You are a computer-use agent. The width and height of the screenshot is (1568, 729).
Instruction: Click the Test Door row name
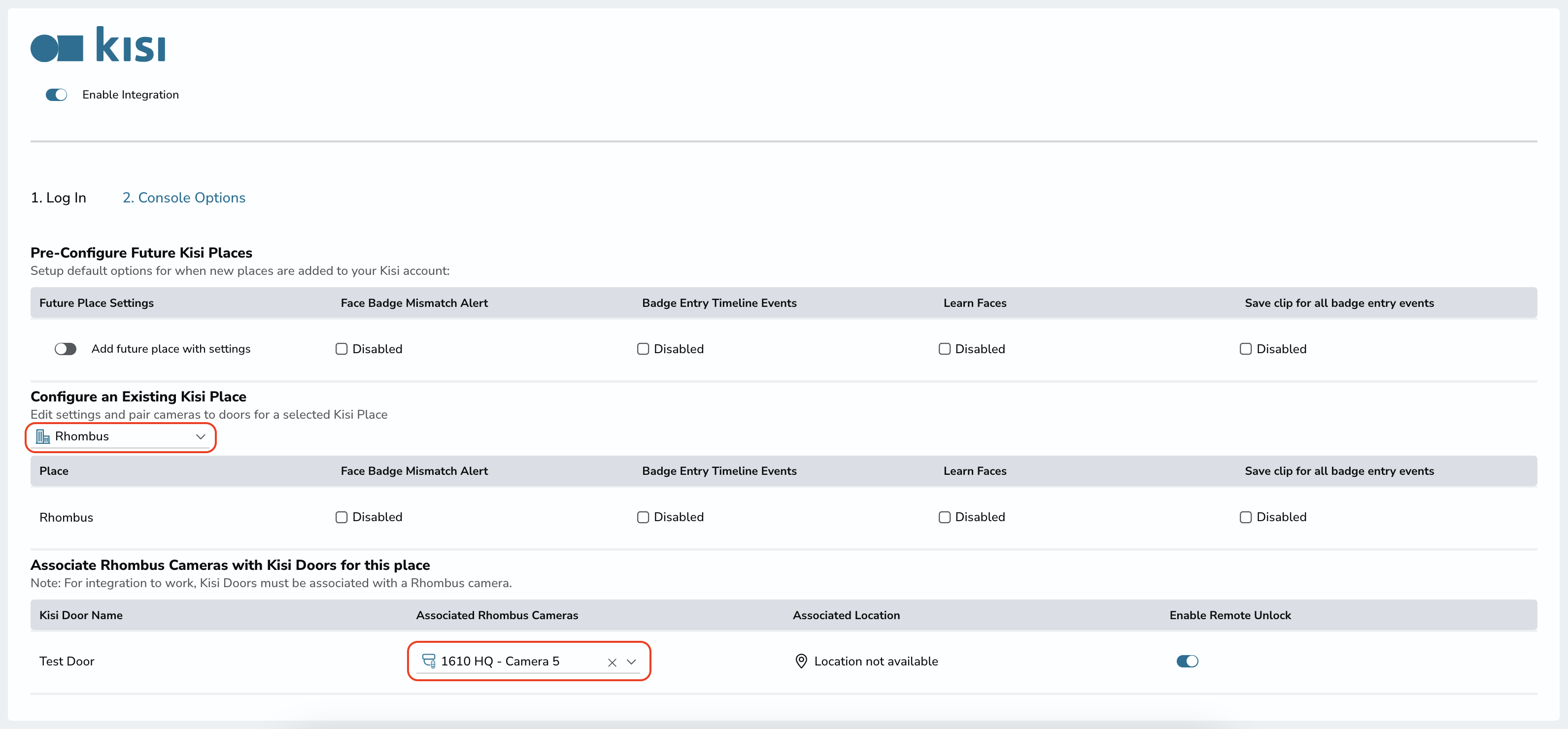(x=67, y=661)
